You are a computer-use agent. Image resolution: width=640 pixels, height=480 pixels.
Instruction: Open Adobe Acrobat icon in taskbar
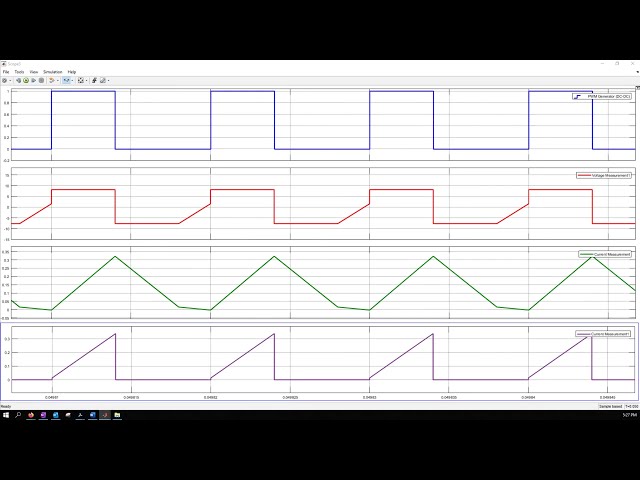80,415
